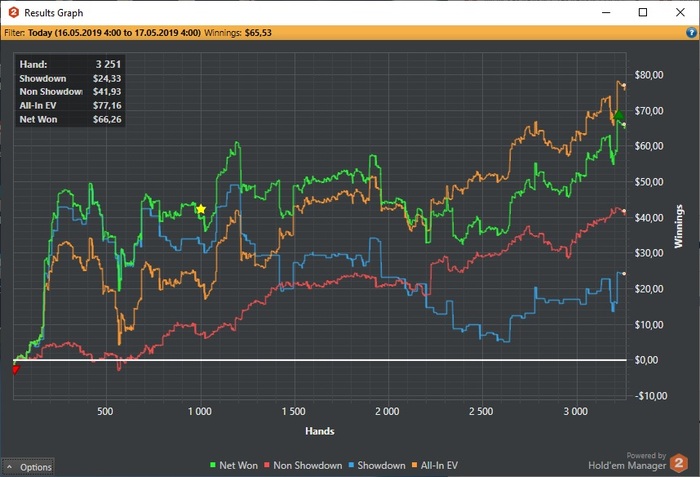700x477 pixels.
Task: Click the green triangle peak marker
Action: (x=619, y=115)
